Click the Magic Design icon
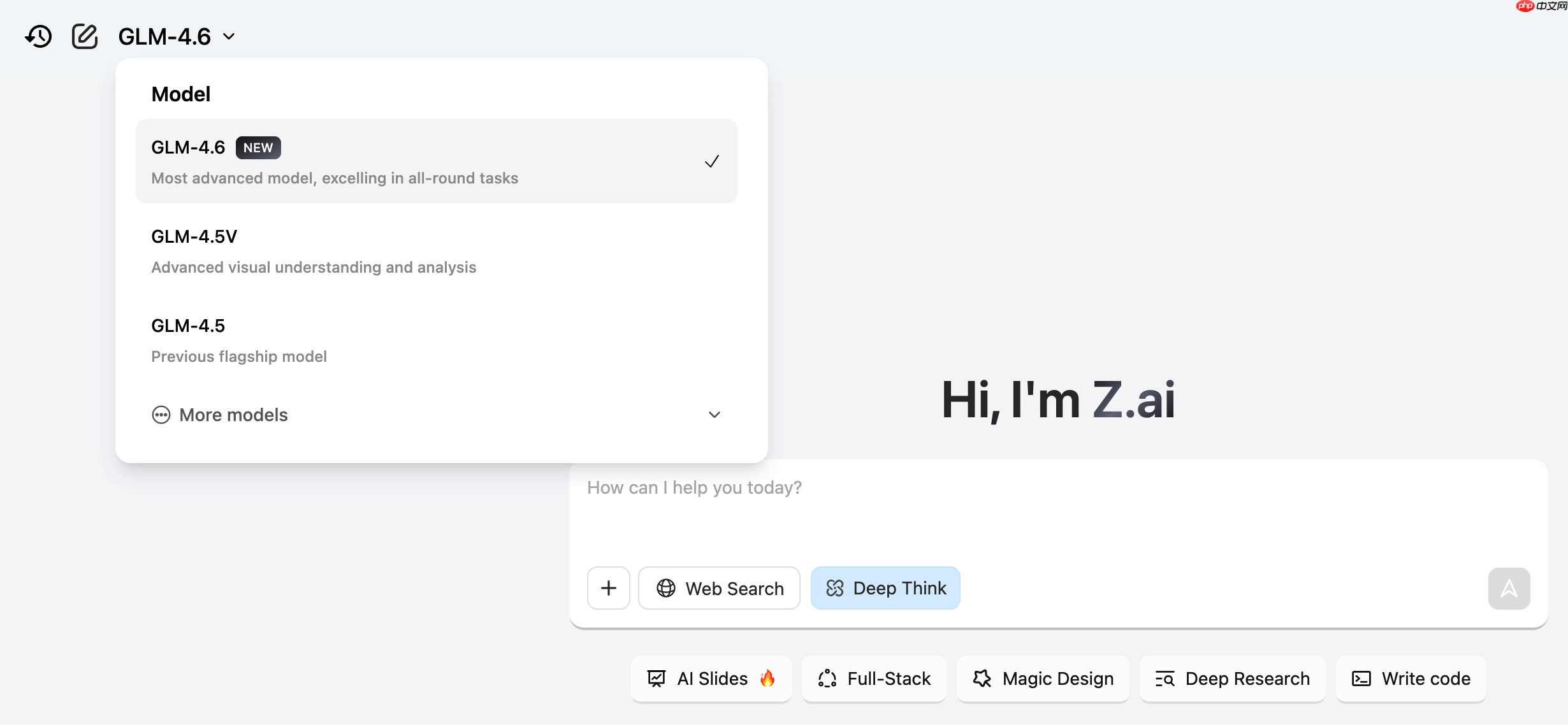This screenshot has width=1568, height=725. [982, 678]
